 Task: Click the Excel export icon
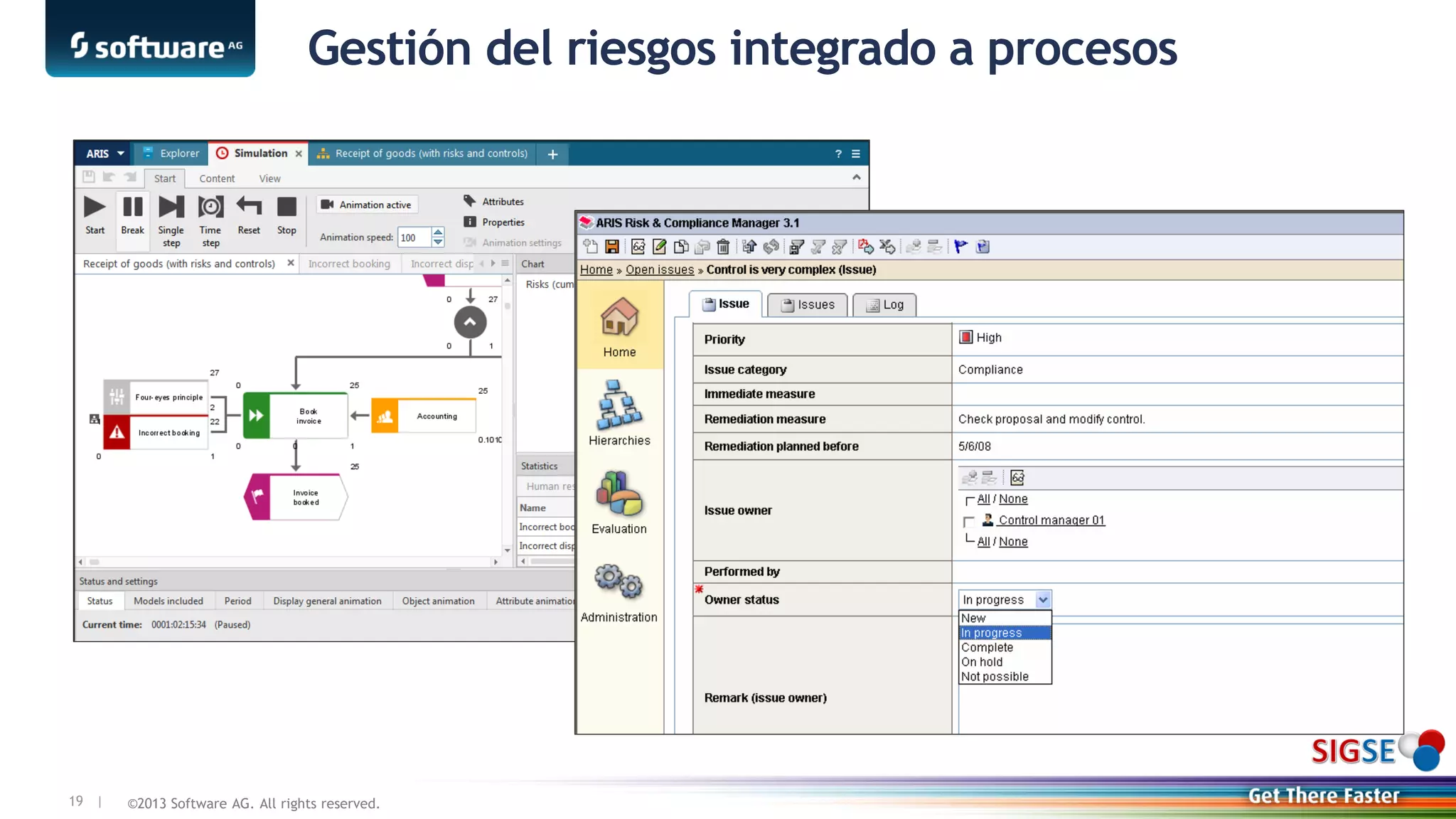click(887, 247)
